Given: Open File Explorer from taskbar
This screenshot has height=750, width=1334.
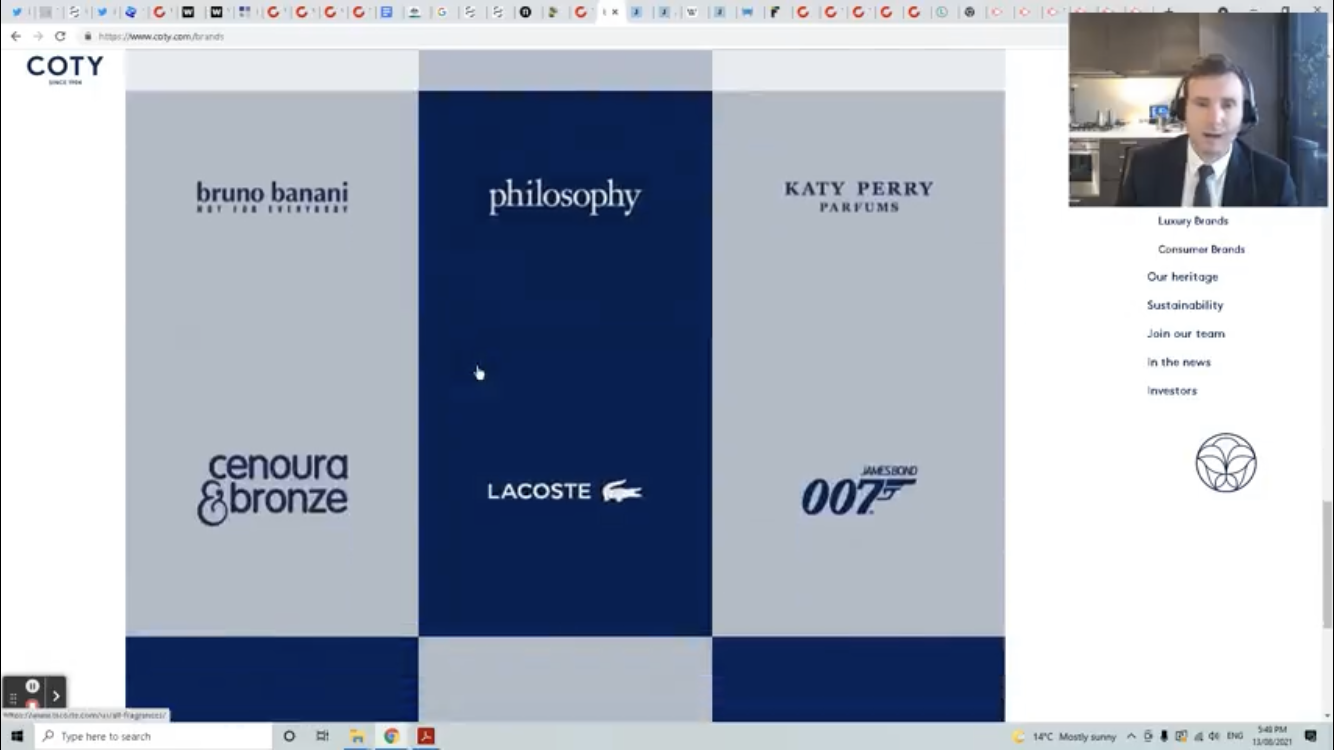Looking at the screenshot, I should pos(357,736).
